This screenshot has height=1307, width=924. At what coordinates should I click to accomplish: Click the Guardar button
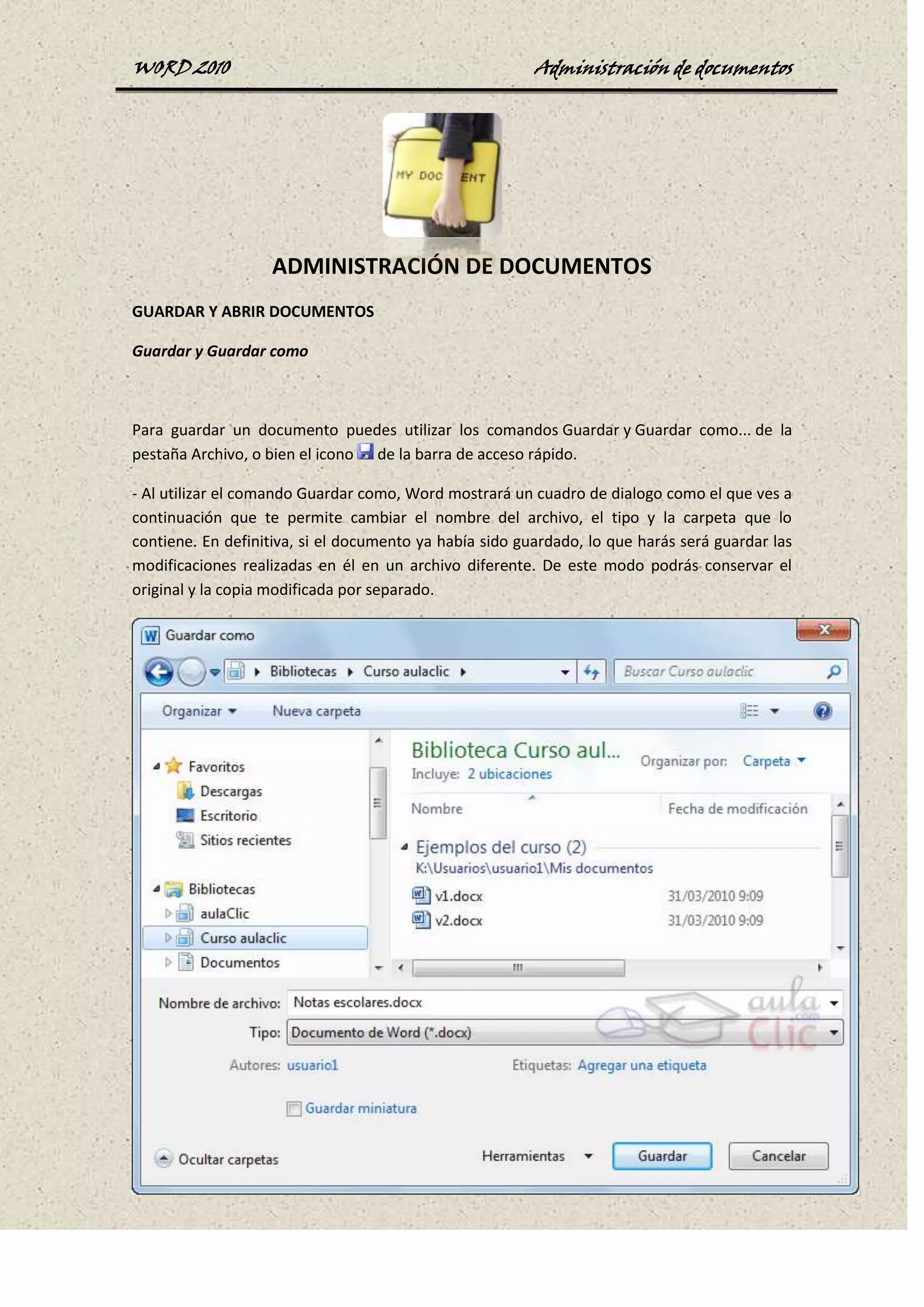click(x=662, y=1156)
